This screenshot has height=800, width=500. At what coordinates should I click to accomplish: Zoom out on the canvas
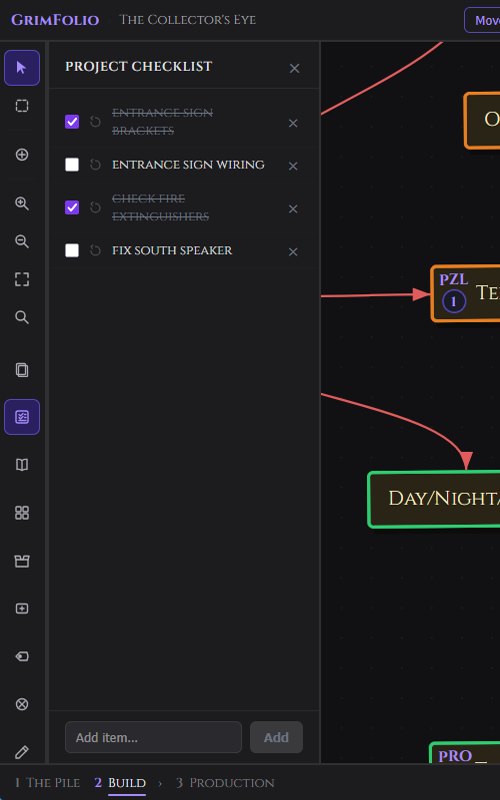pyautogui.click(x=22, y=241)
